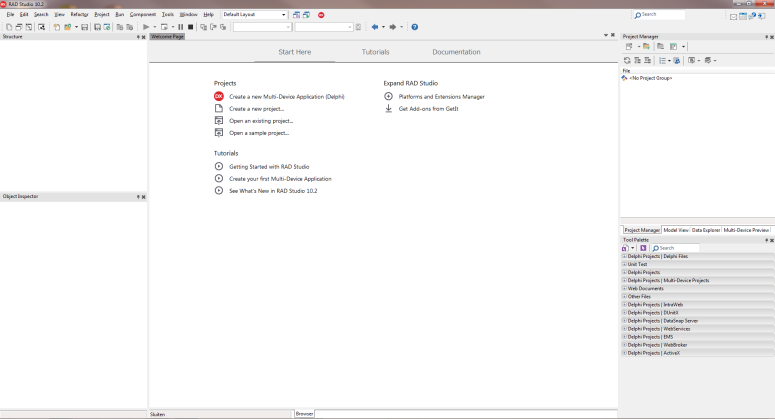Click the plus circle Platforms Manager icon
This screenshot has height=419, width=775.
pos(388,96)
